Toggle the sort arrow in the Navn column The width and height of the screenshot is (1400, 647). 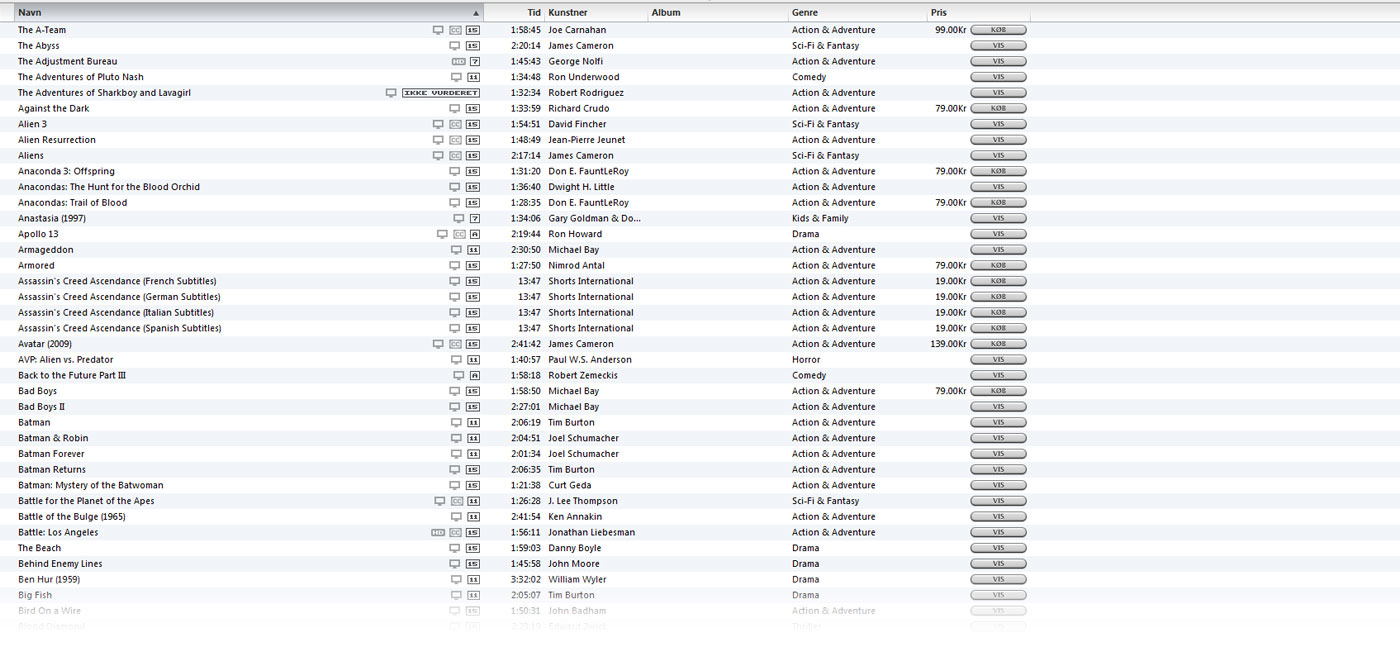[476, 13]
